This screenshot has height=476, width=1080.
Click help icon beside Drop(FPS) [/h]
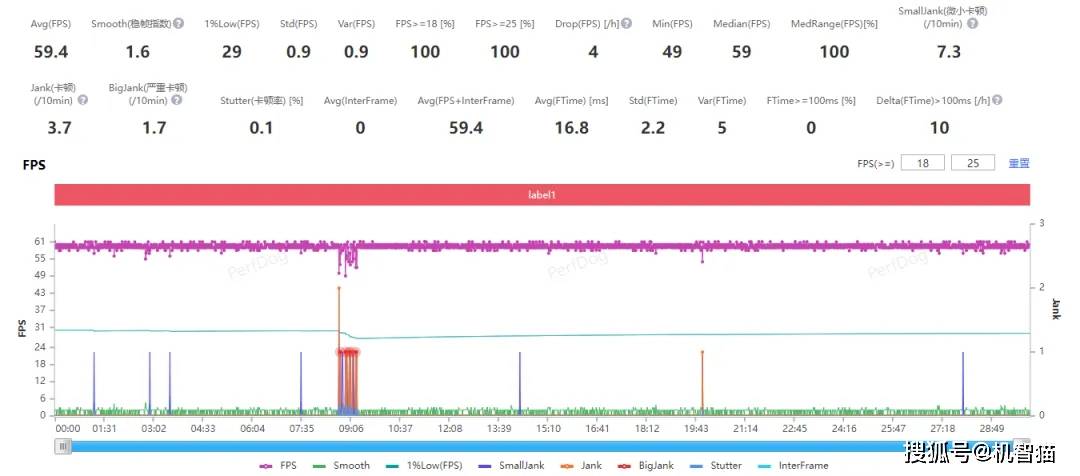(626, 23)
